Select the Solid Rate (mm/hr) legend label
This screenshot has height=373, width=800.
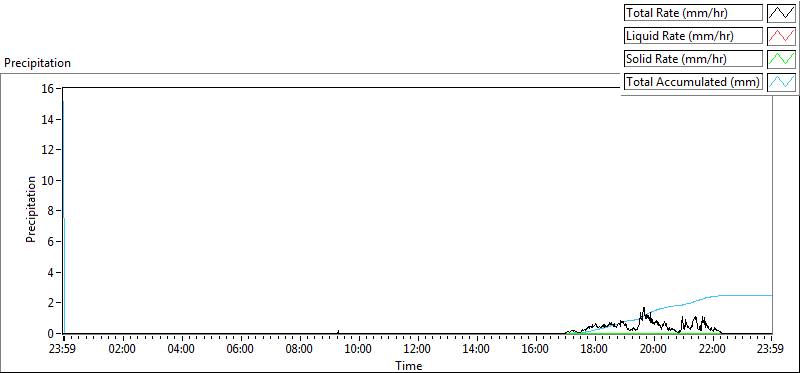click(693, 59)
